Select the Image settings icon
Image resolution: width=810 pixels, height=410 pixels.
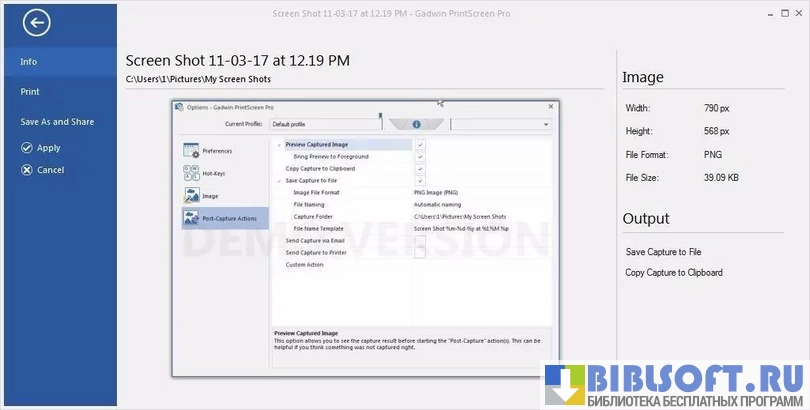point(191,196)
